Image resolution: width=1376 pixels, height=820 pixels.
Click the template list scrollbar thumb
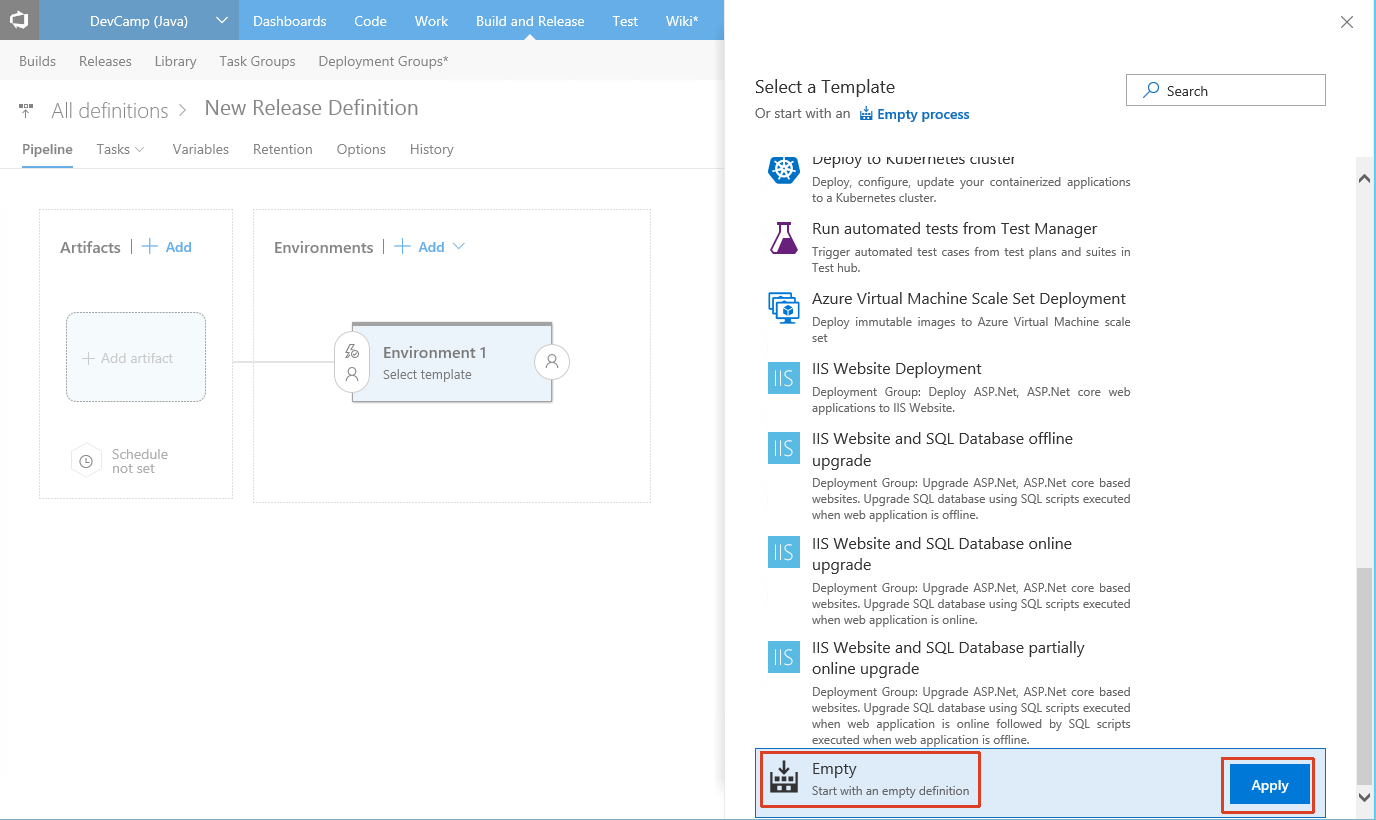pyautogui.click(x=1365, y=675)
